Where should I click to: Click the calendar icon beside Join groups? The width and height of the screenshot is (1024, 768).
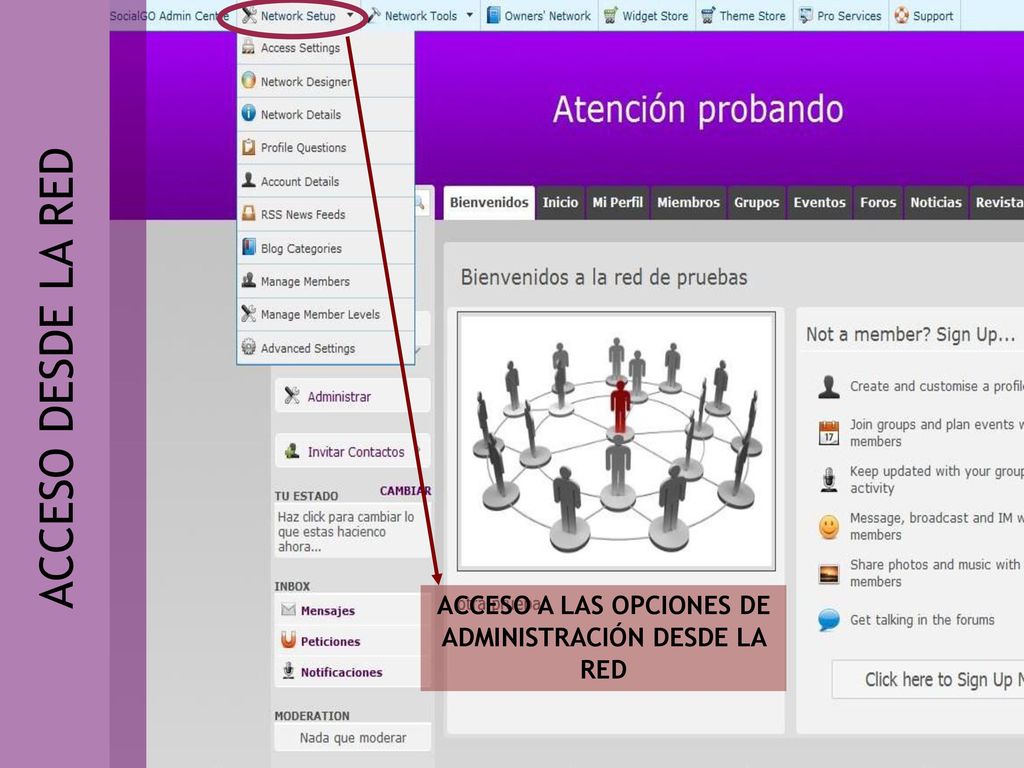point(829,433)
